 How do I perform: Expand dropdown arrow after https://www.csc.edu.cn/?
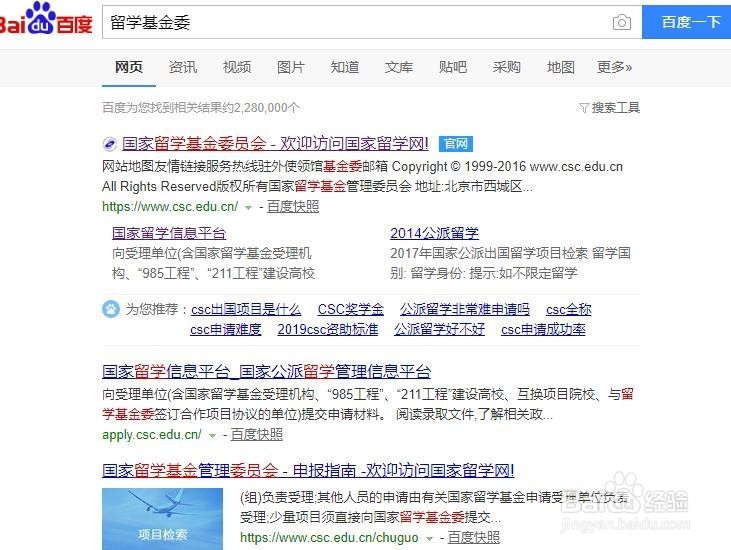[x=248, y=207]
